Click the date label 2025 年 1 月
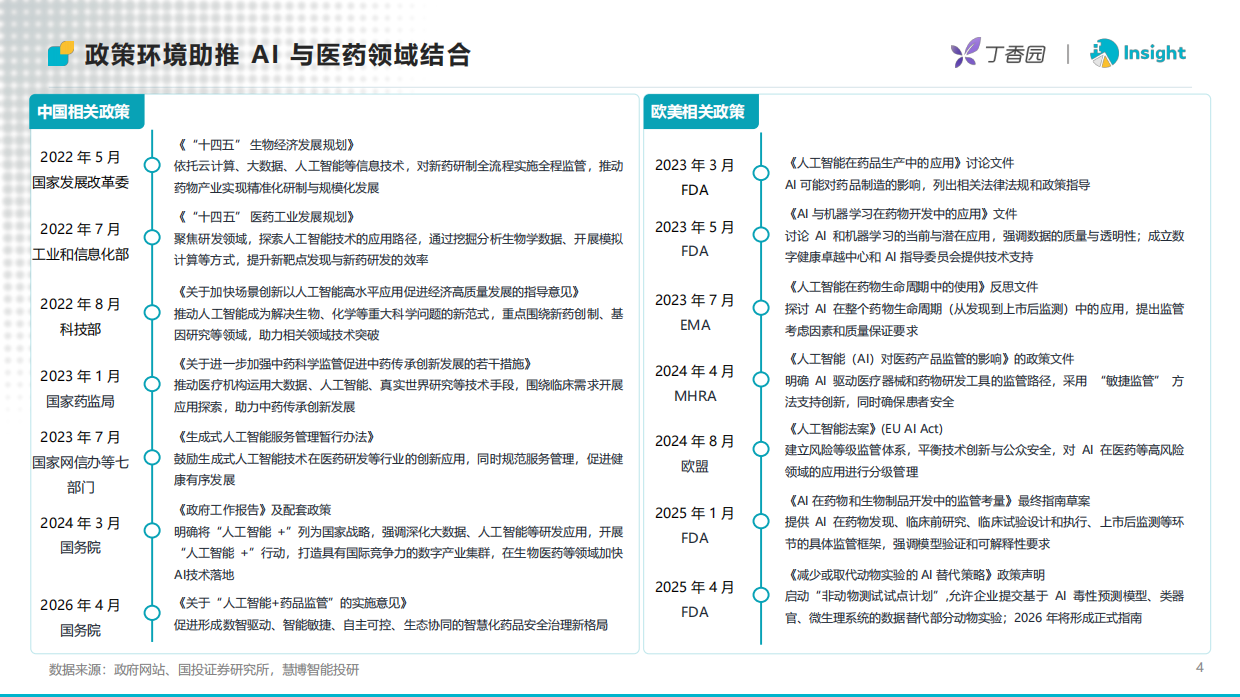 pyautogui.click(x=695, y=513)
